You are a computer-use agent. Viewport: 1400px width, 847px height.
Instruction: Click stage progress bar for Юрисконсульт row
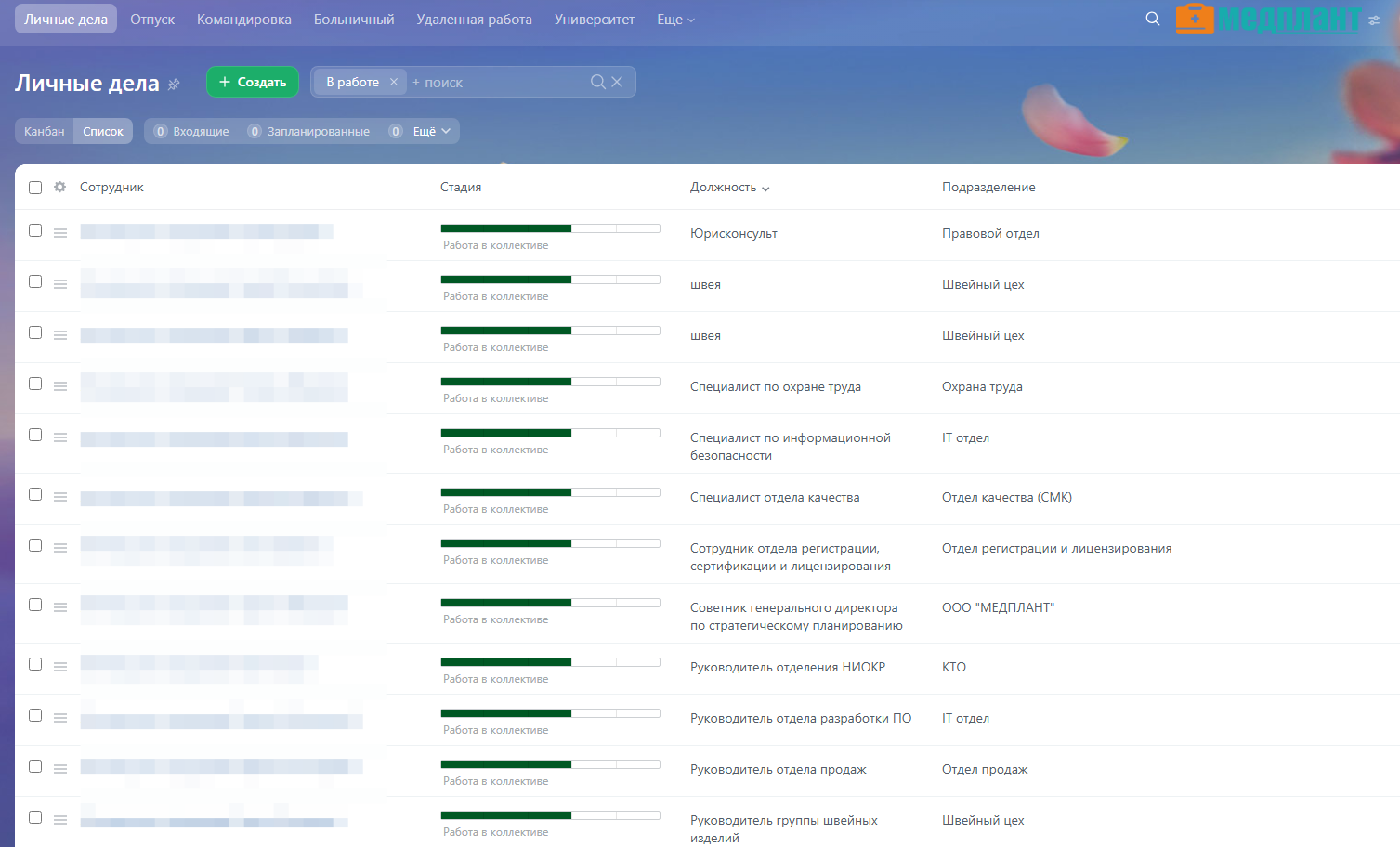pyautogui.click(x=550, y=228)
